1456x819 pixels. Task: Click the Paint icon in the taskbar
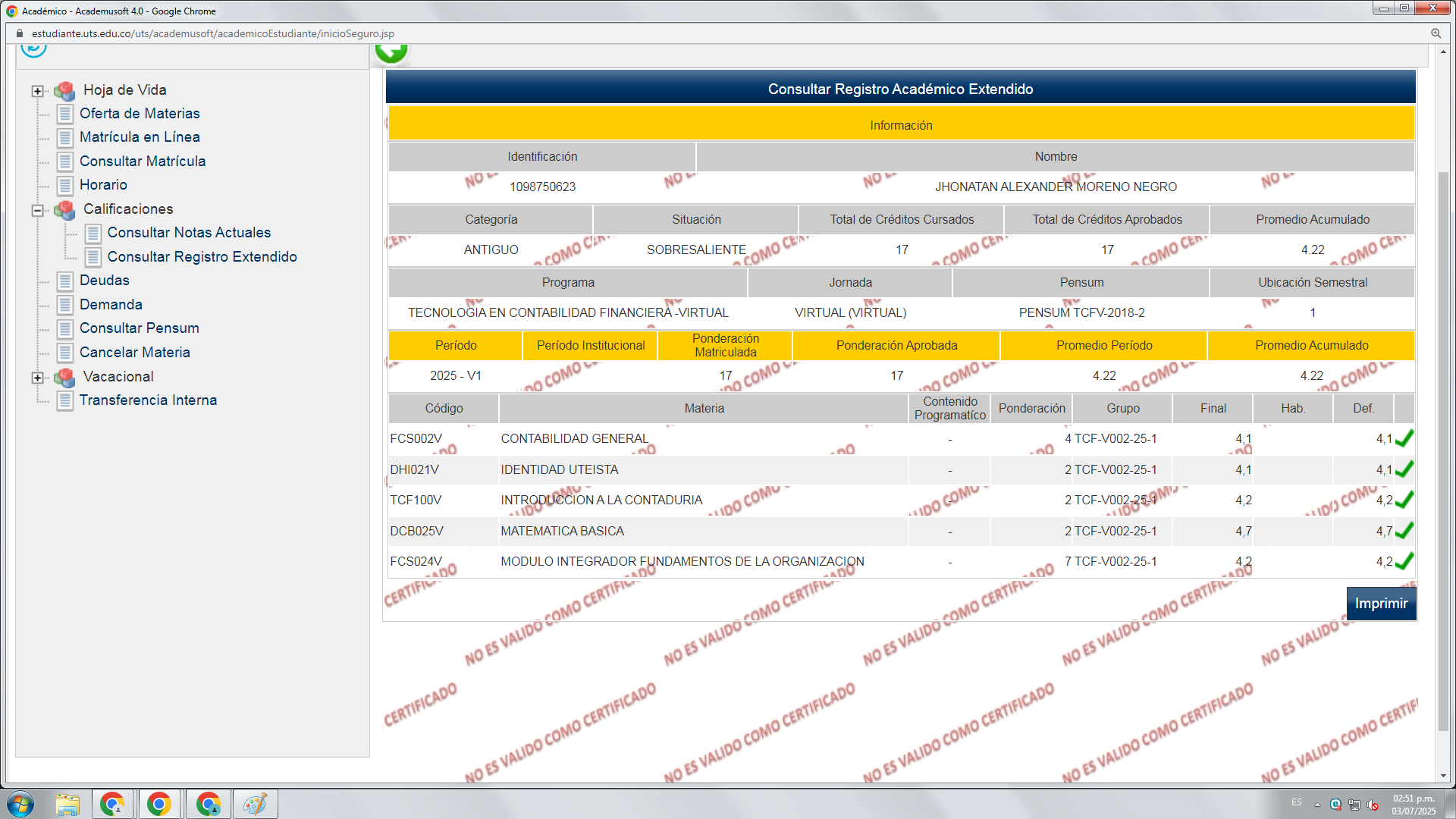point(255,804)
